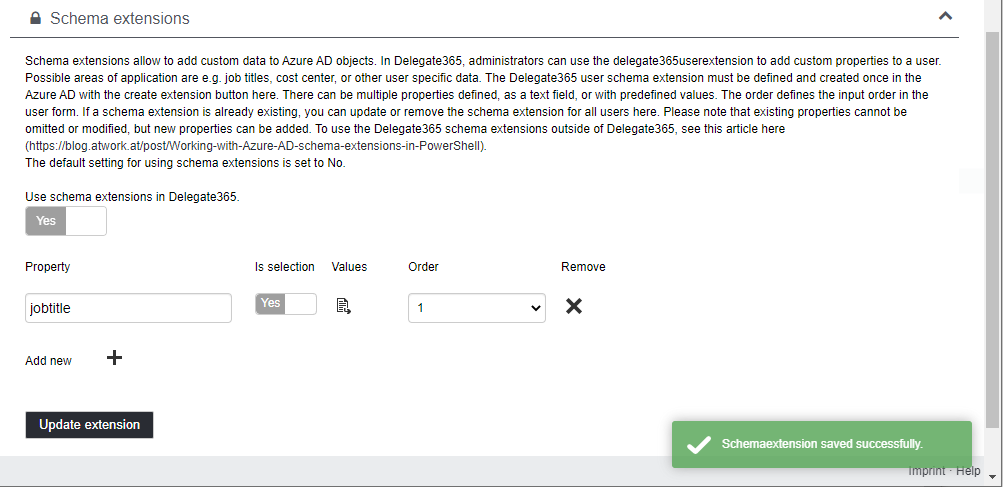Viewport: 1003px width, 487px height.
Task: Click the Order column label
Action: point(423,267)
